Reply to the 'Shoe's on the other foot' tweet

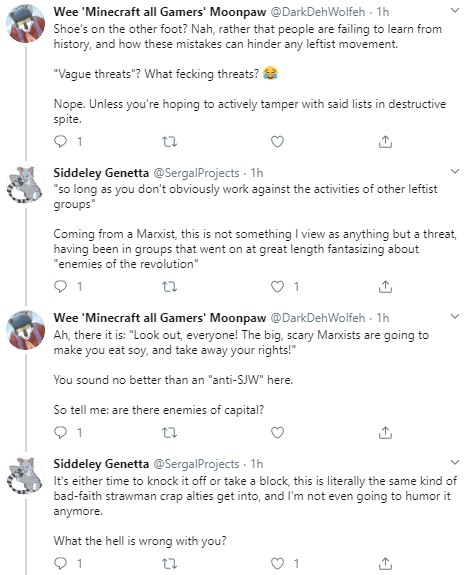pos(61,141)
